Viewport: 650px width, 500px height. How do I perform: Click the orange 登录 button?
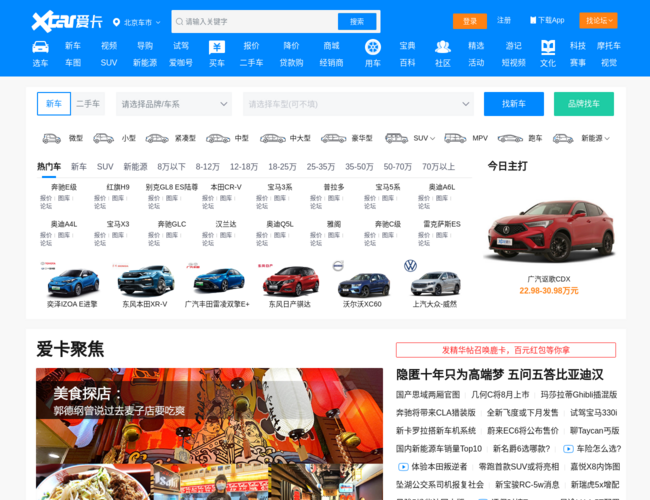tap(470, 21)
